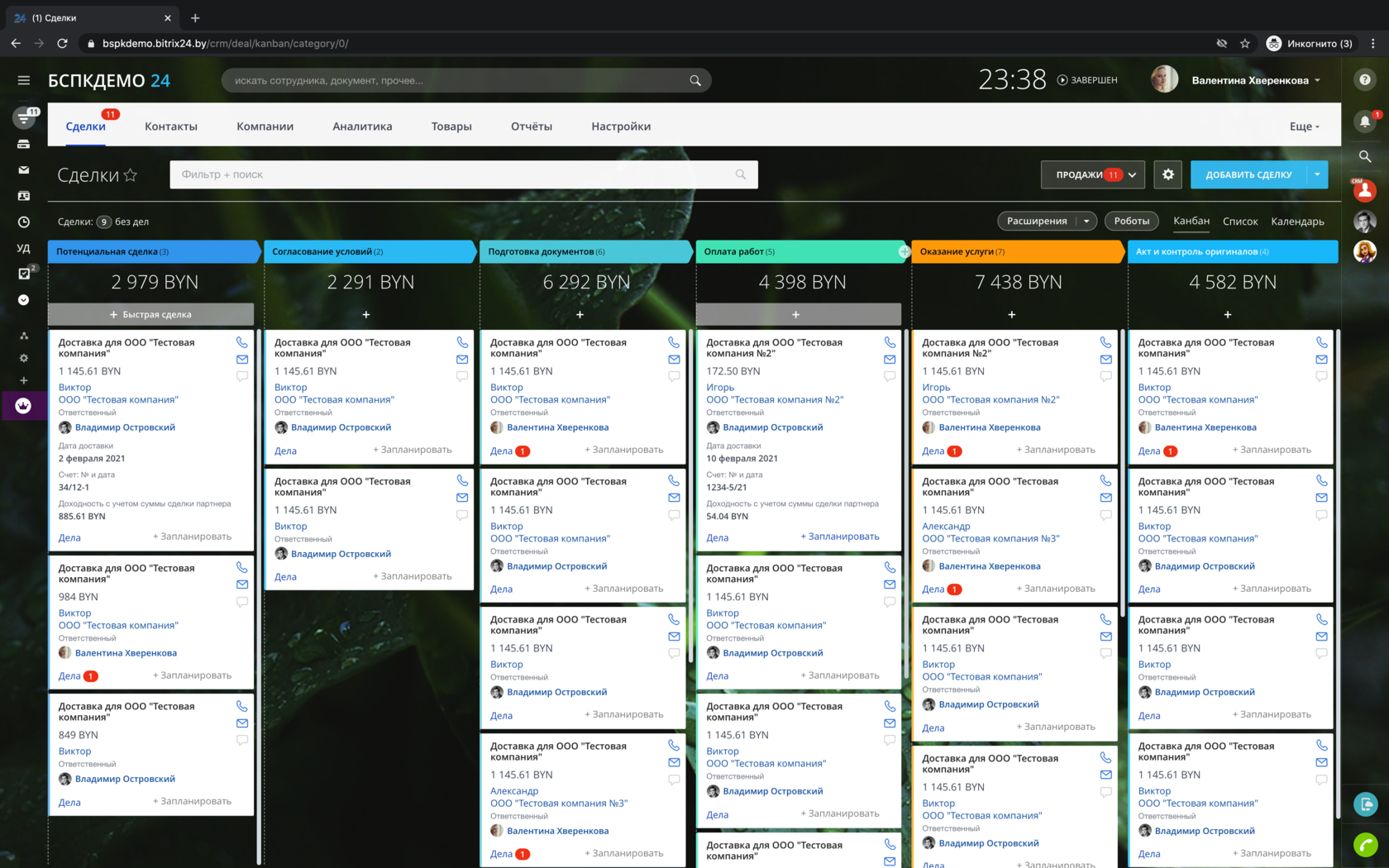Click the browser back arrow

[x=16, y=43]
